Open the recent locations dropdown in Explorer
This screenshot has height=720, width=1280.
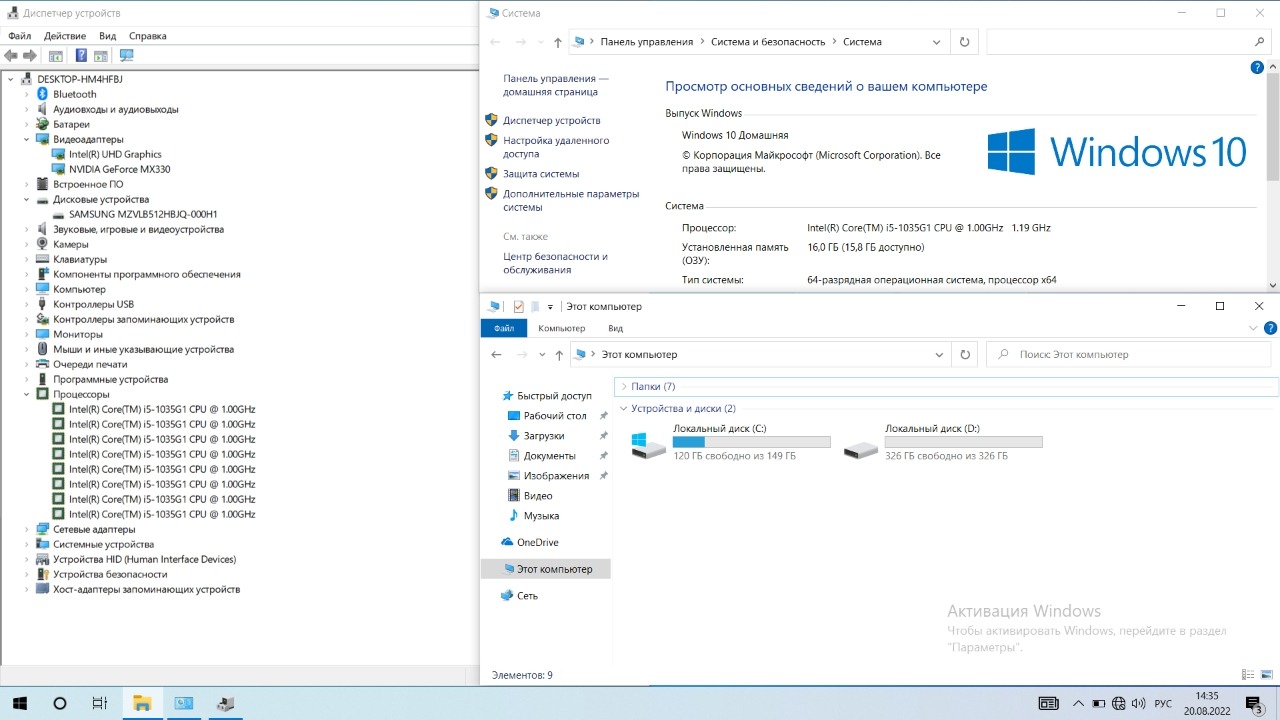tap(541, 354)
